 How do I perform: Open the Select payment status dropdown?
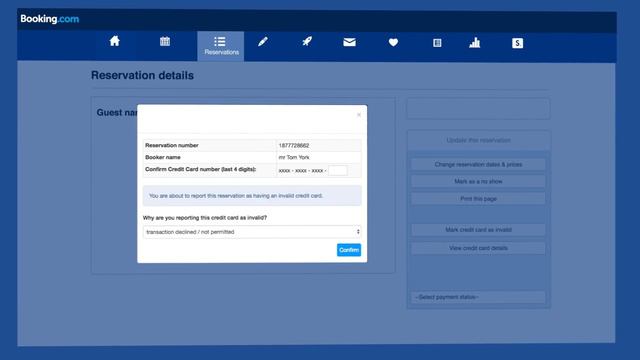478,297
